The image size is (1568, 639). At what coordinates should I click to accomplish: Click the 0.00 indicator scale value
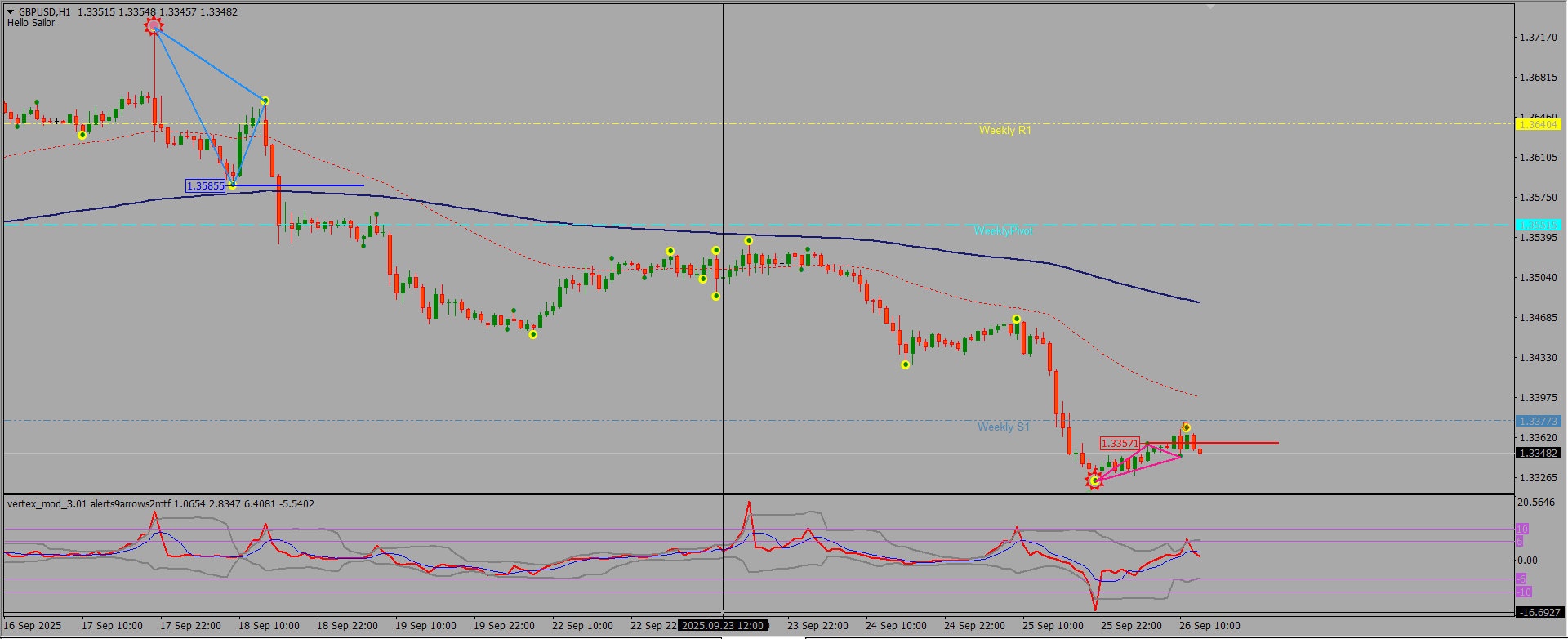[x=1527, y=561]
